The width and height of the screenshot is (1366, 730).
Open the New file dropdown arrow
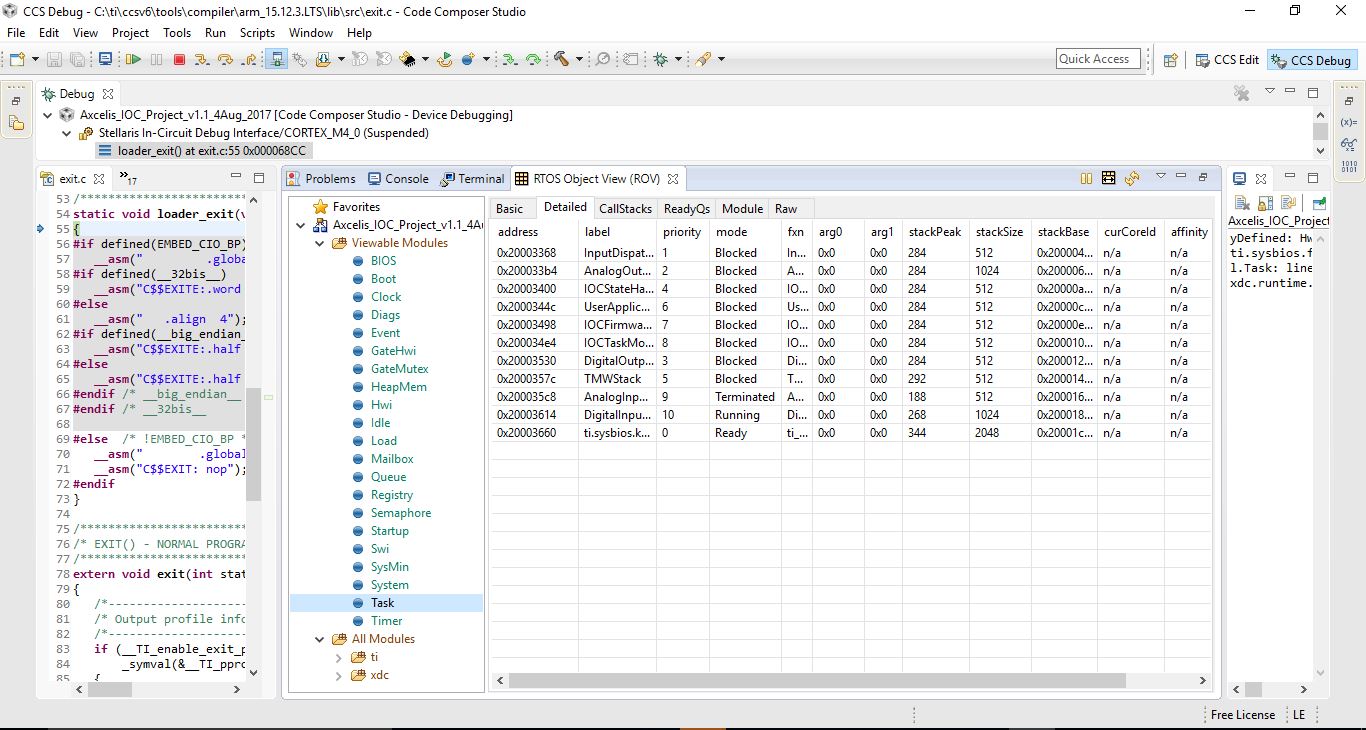(x=36, y=59)
